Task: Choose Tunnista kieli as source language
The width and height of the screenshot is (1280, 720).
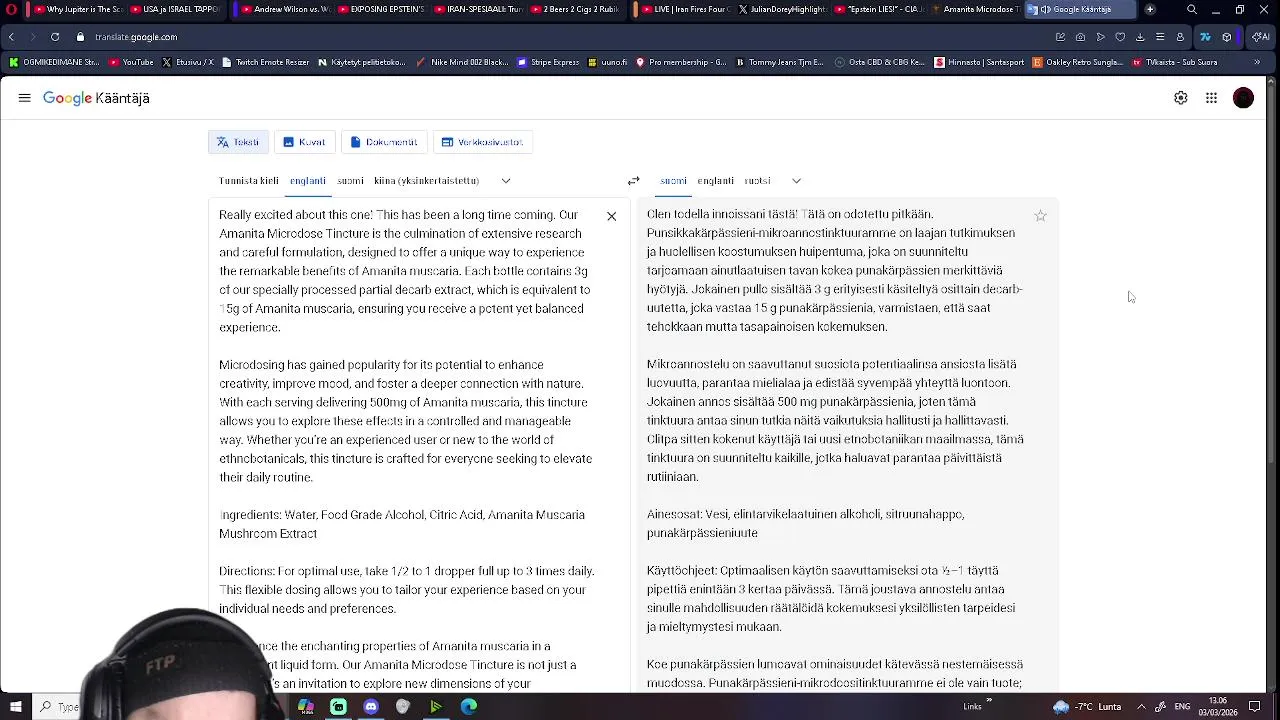Action: [x=248, y=181]
